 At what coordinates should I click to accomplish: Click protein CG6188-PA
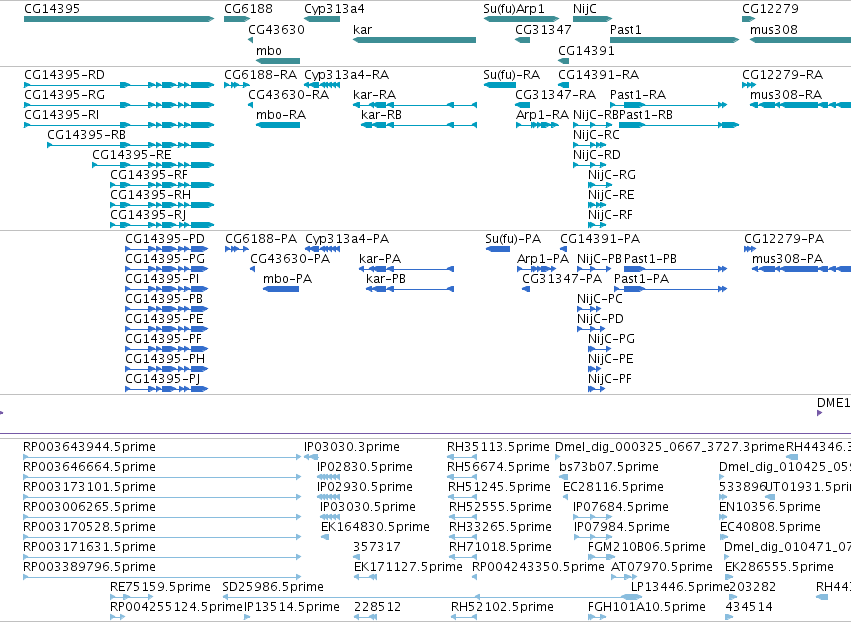pyautogui.click(x=262, y=239)
